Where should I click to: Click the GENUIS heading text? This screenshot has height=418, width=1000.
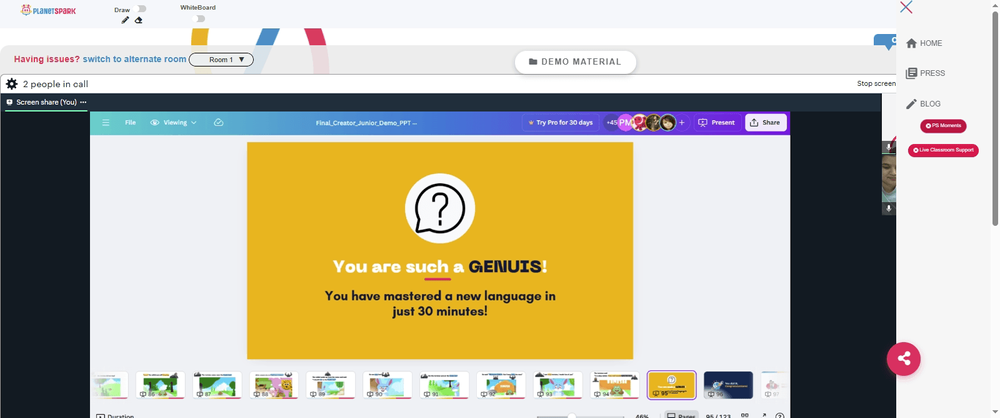(x=506, y=266)
